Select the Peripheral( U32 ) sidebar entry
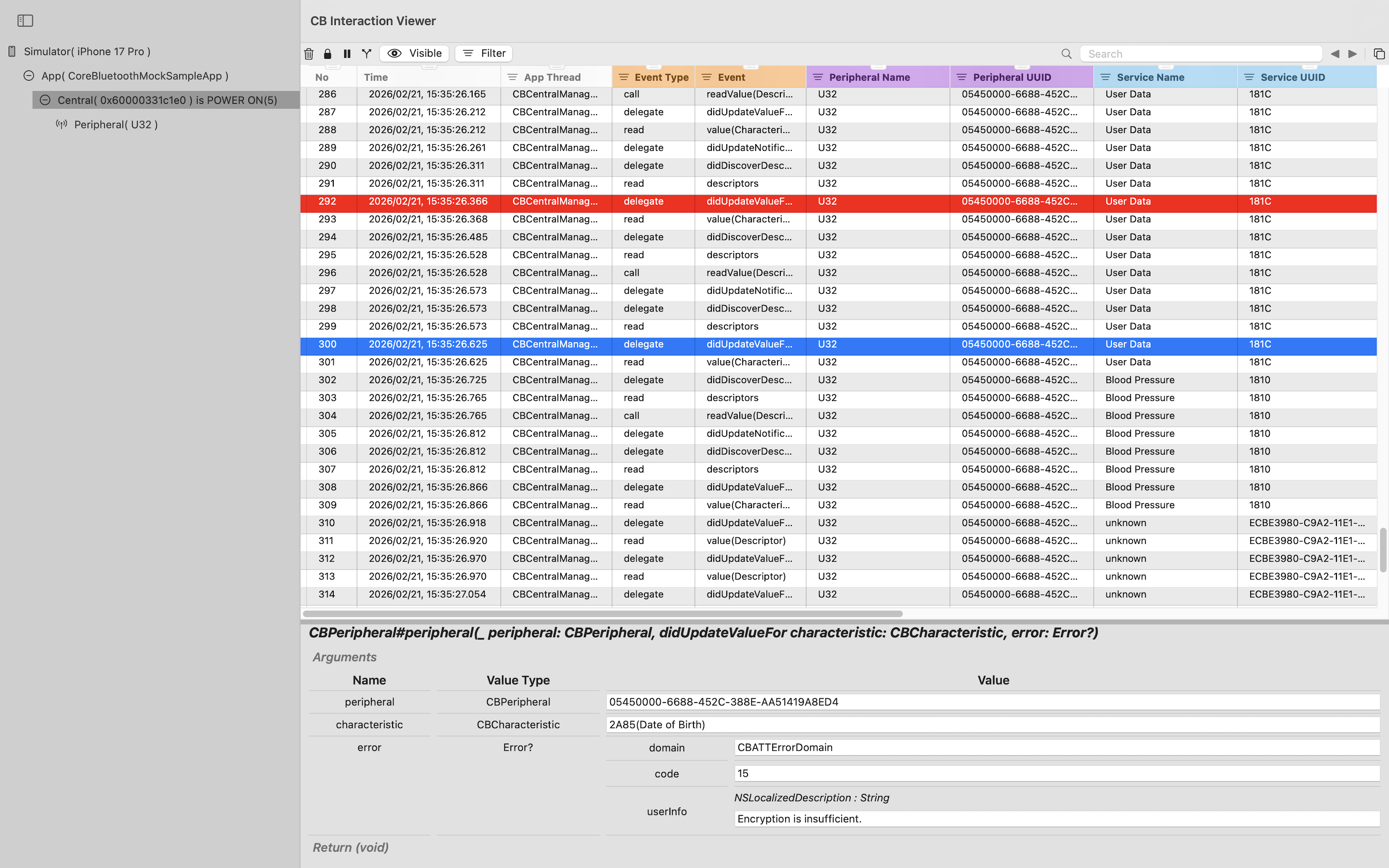Viewport: 1389px width, 868px height. (x=116, y=124)
